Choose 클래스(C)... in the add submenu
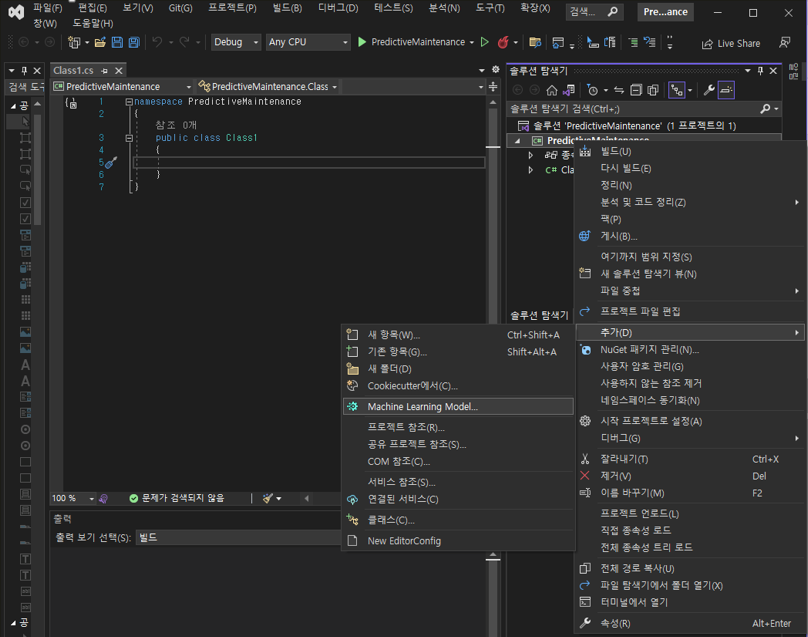 click(x=458, y=521)
